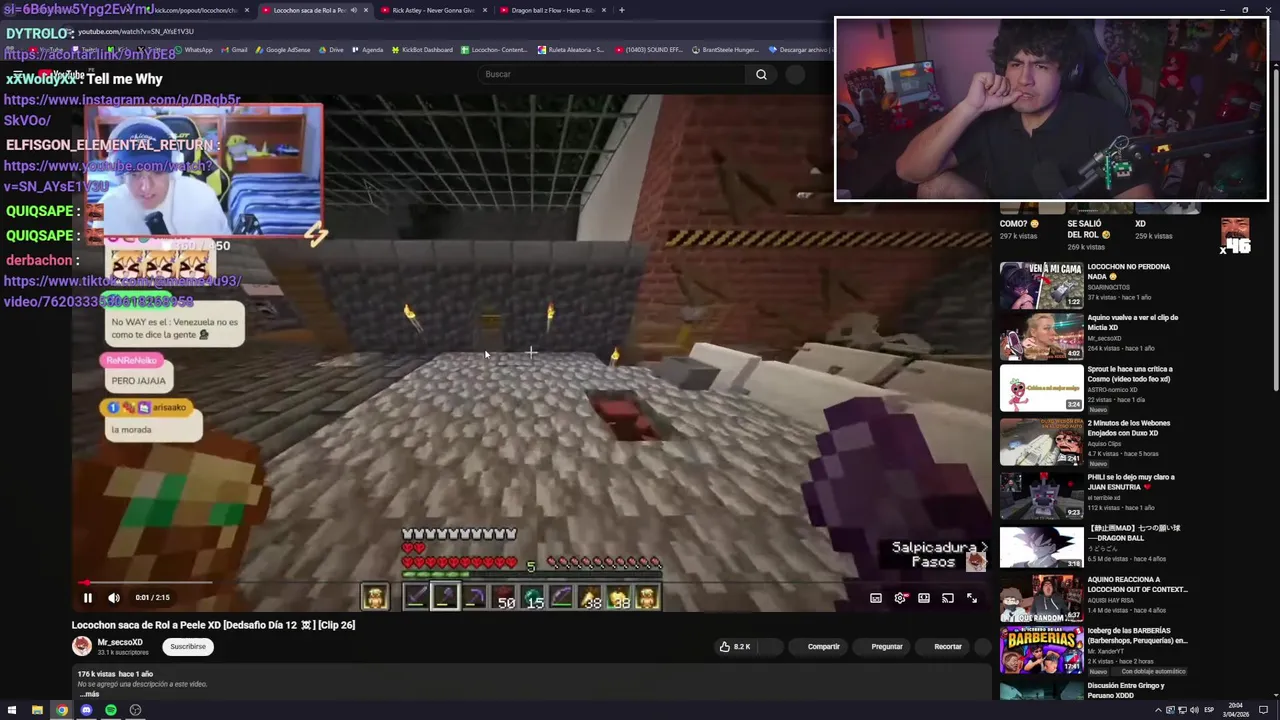Viewport: 1280px width, 720px height.
Task: Click the 20:04 taskbar clock
Action: pos(1237,711)
